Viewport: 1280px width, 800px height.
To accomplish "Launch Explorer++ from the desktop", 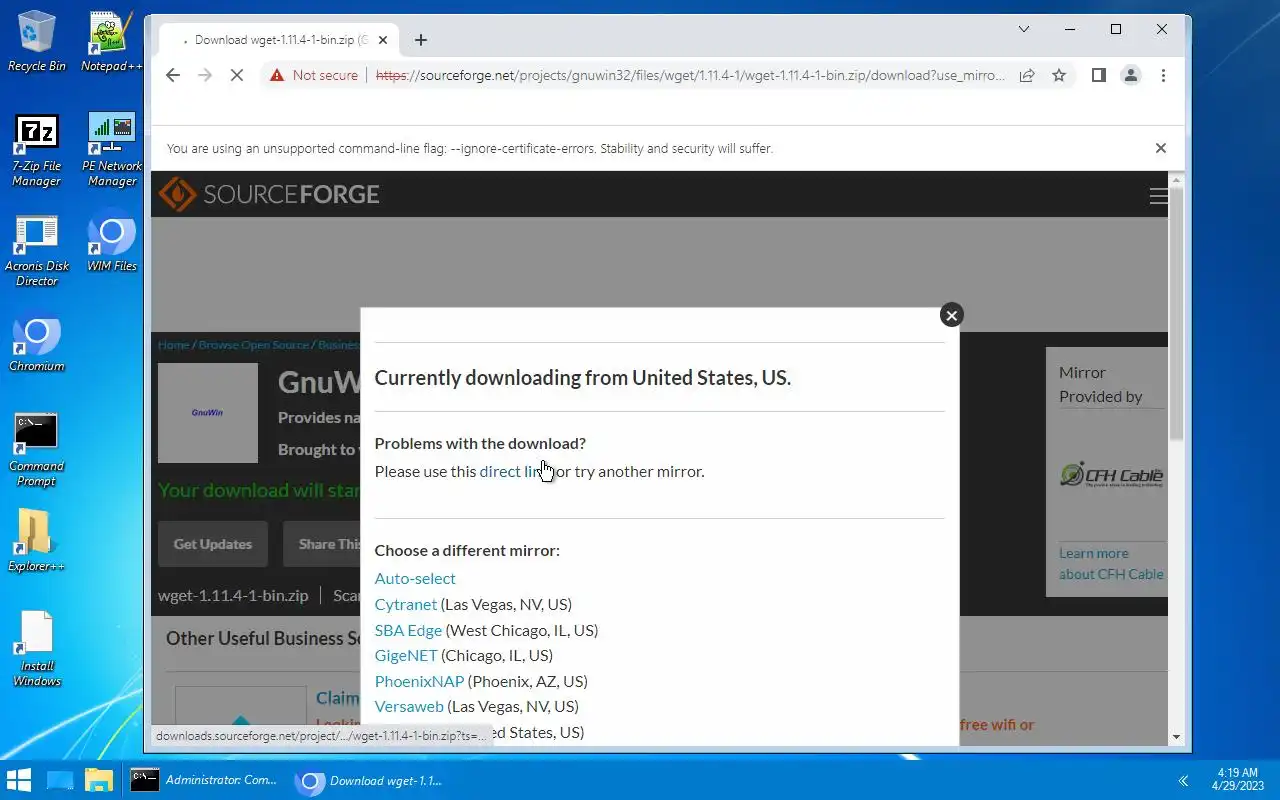I will [x=37, y=542].
